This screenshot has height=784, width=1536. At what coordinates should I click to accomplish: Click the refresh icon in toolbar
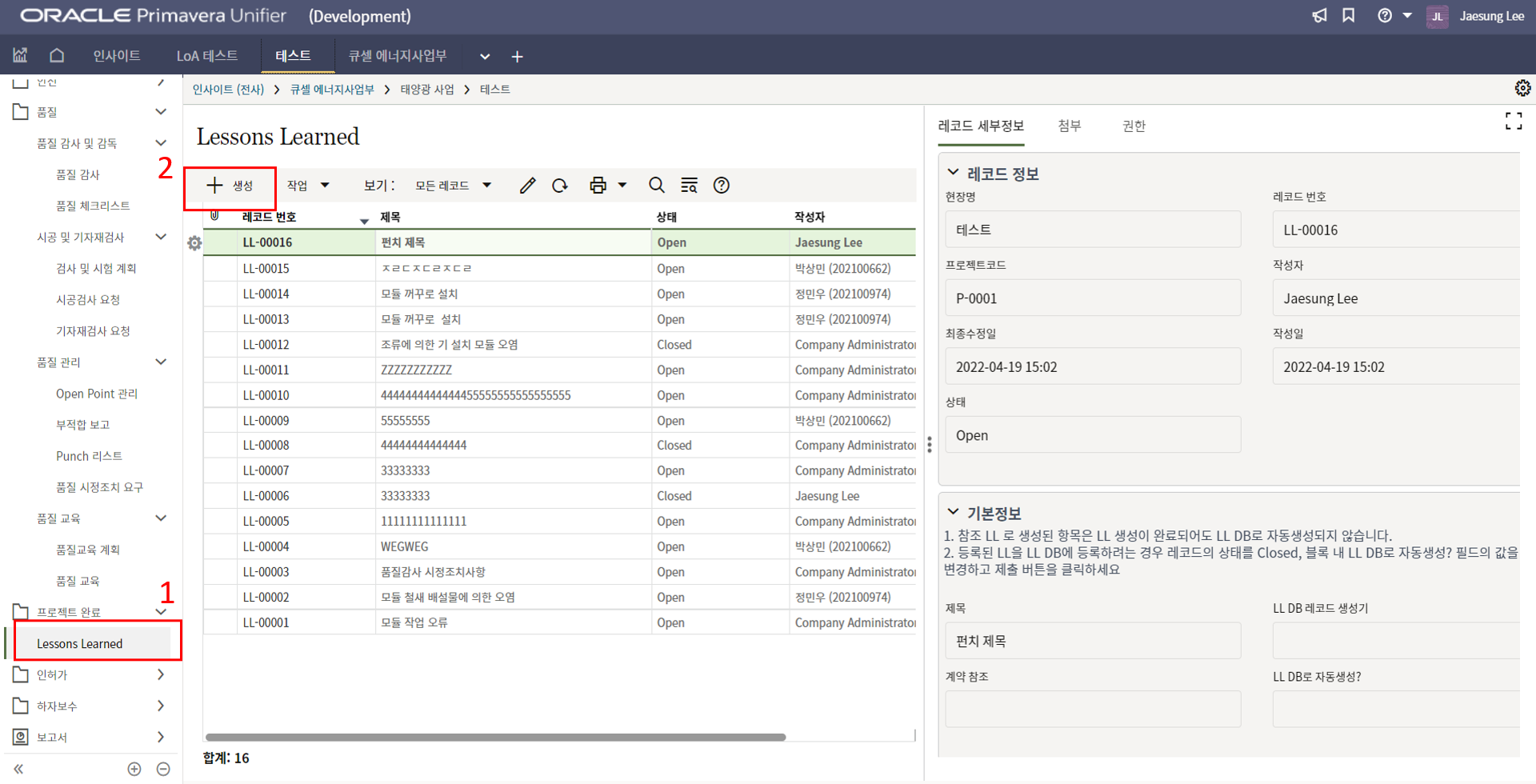560,186
